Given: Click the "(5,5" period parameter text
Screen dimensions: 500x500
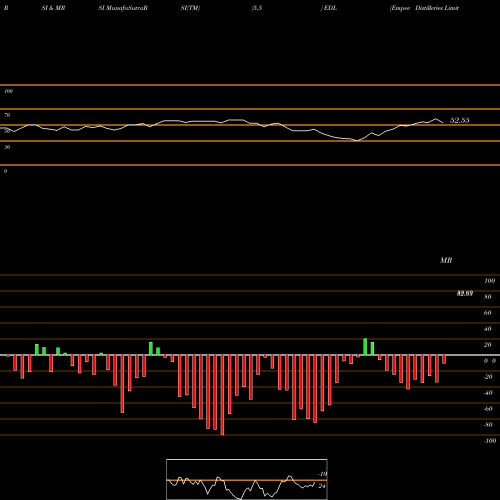Looking at the screenshot, I should coord(257,8).
